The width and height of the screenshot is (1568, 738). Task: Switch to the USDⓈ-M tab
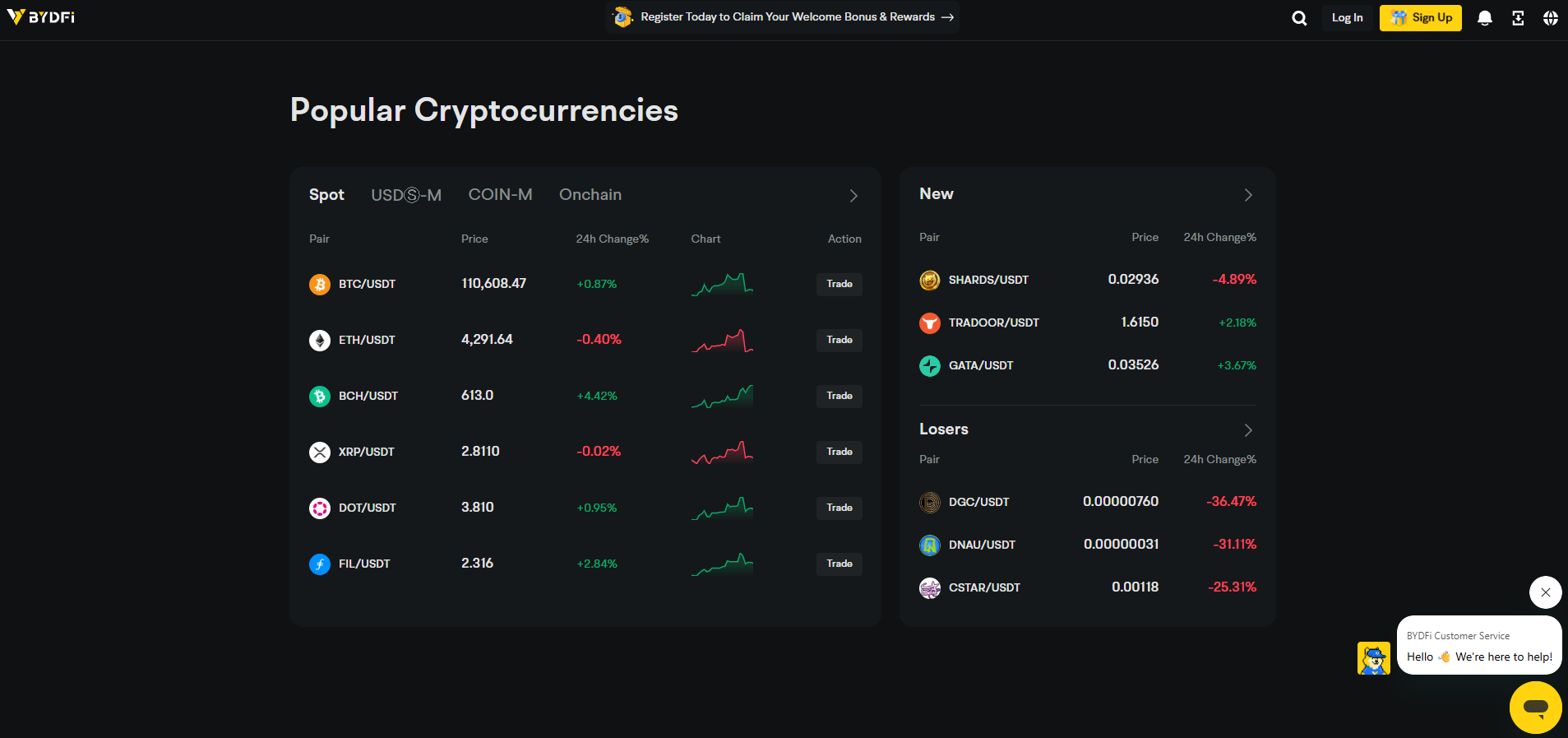click(406, 195)
